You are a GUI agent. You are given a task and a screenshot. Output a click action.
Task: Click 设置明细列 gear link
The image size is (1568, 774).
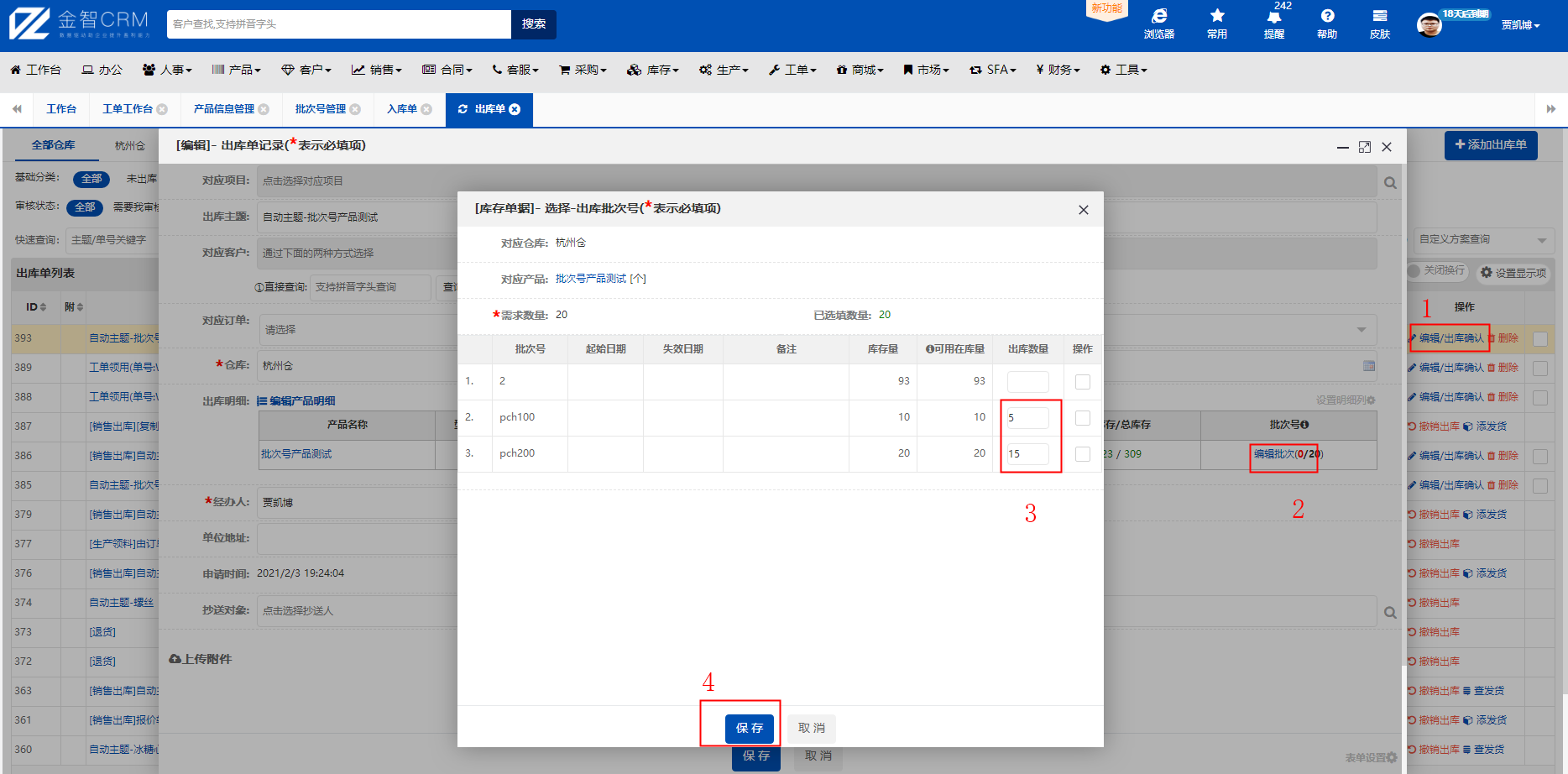pyautogui.click(x=1346, y=400)
